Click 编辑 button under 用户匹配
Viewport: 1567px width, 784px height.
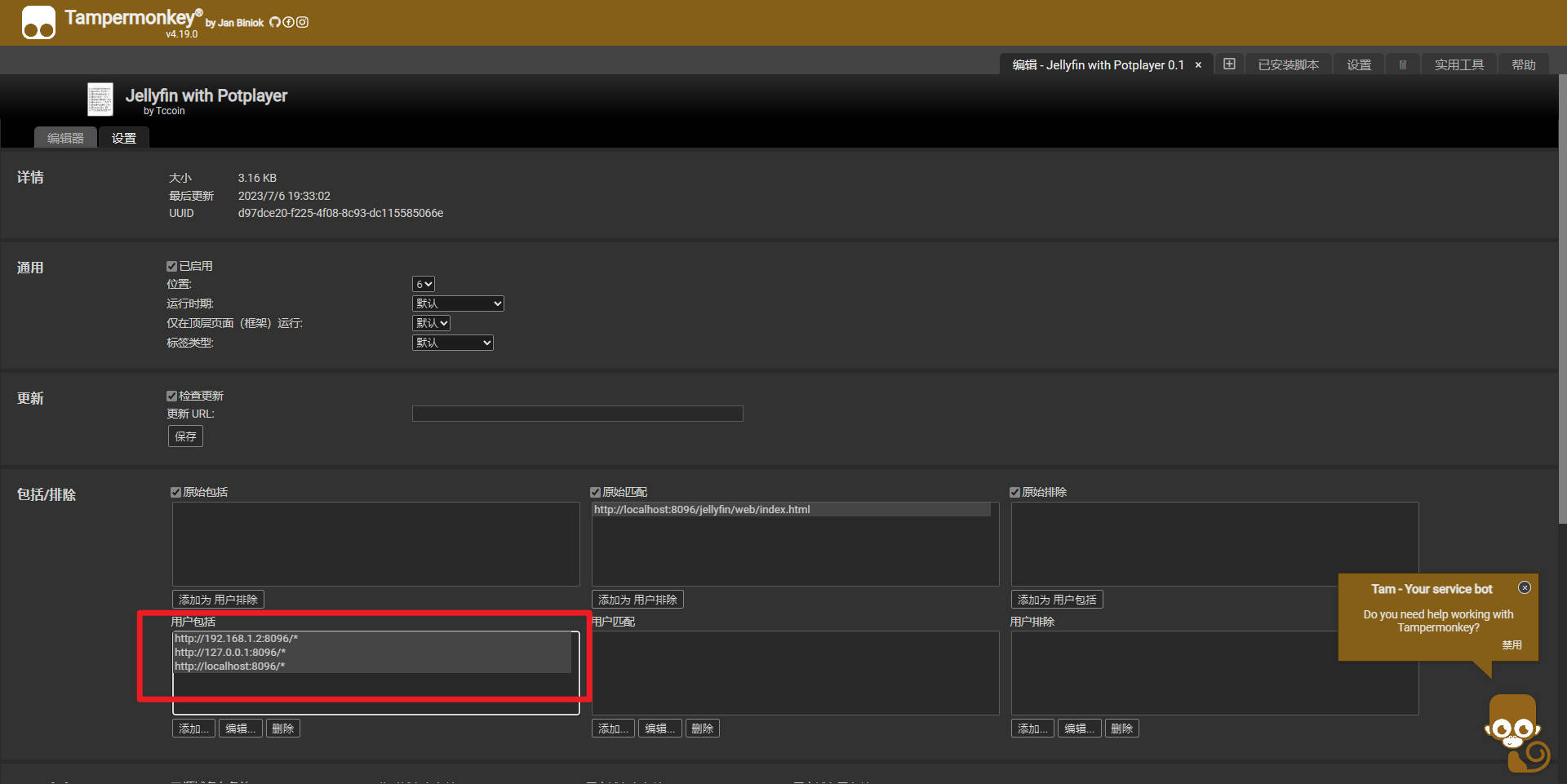pos(660,729)
